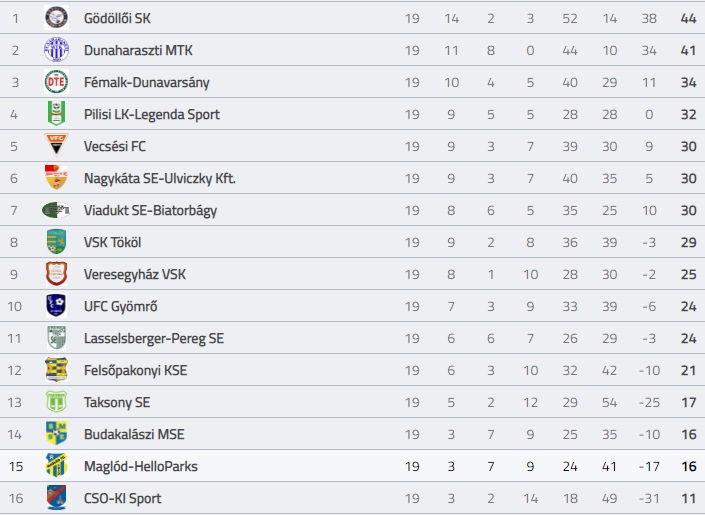Click the VSK Tököl crest
The image size is (705, 515).
pyautogui.click(x=57, y=242)
